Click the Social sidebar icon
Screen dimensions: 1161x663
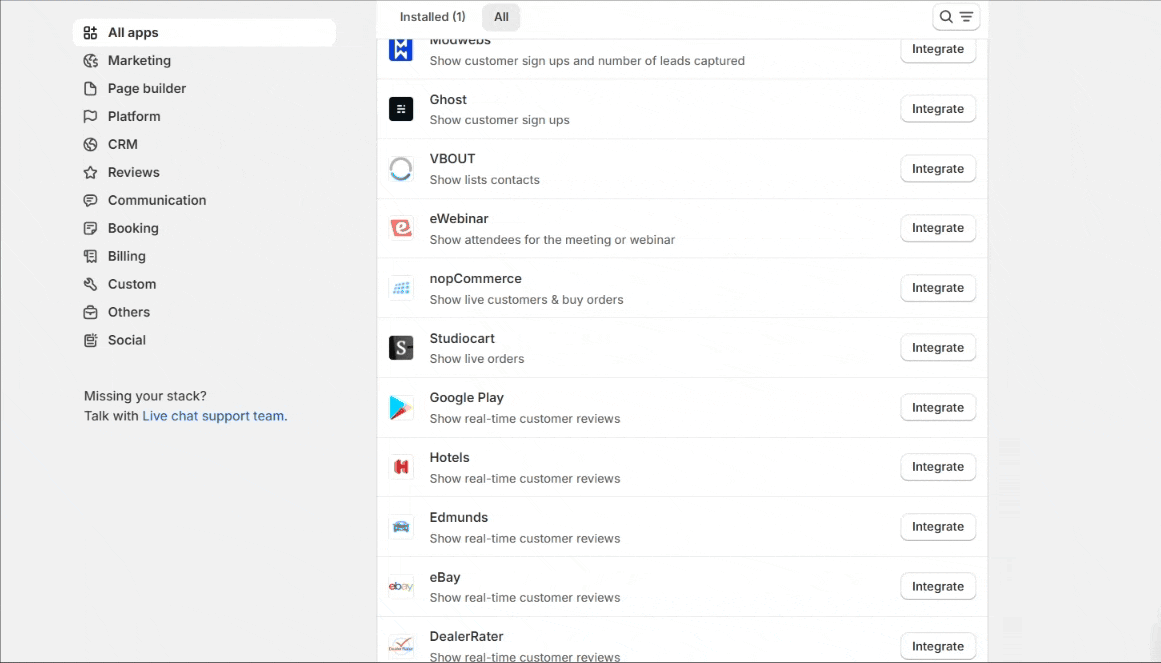coord(90,340)
